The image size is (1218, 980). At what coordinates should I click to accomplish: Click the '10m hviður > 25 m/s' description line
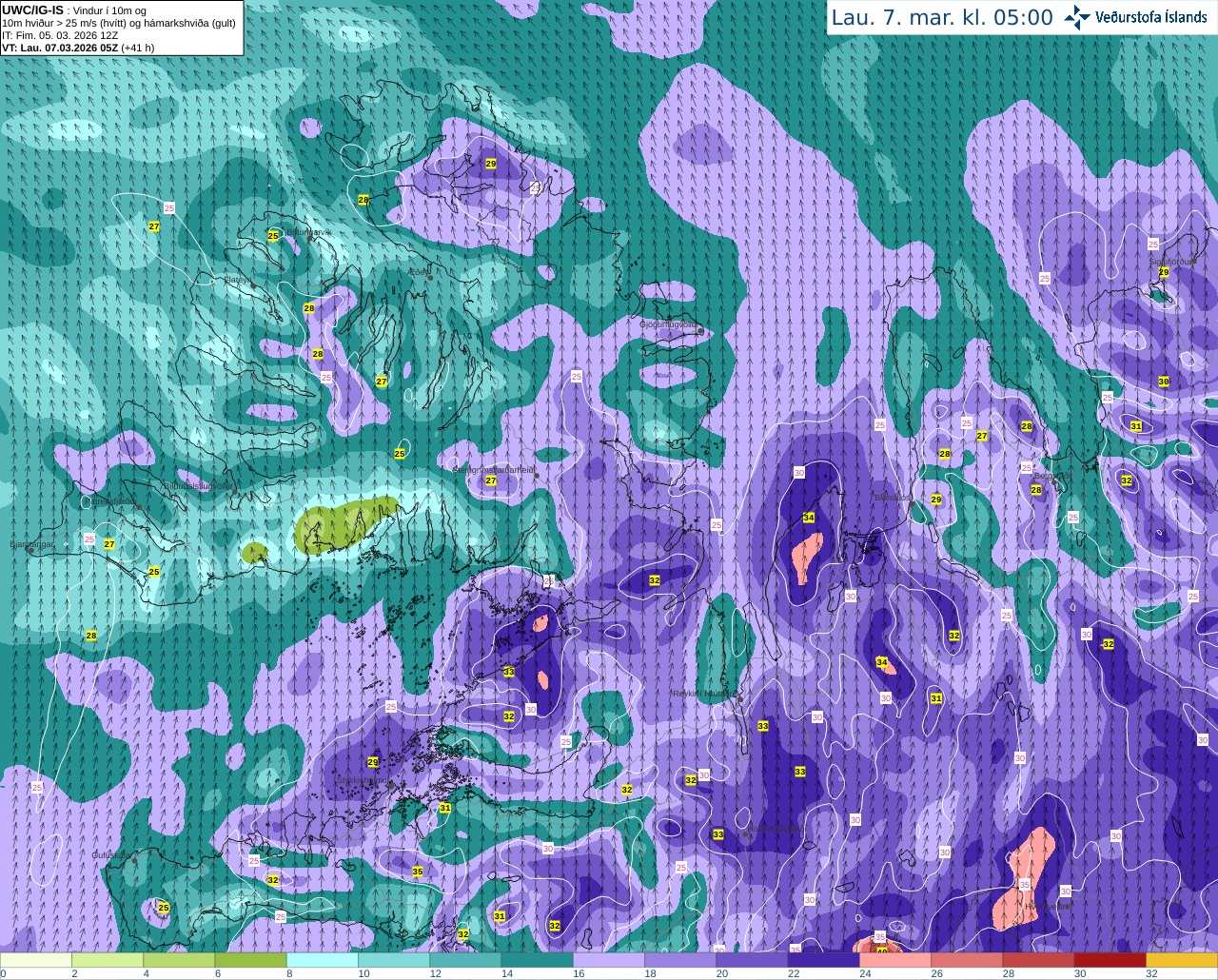tap(119, 23)
